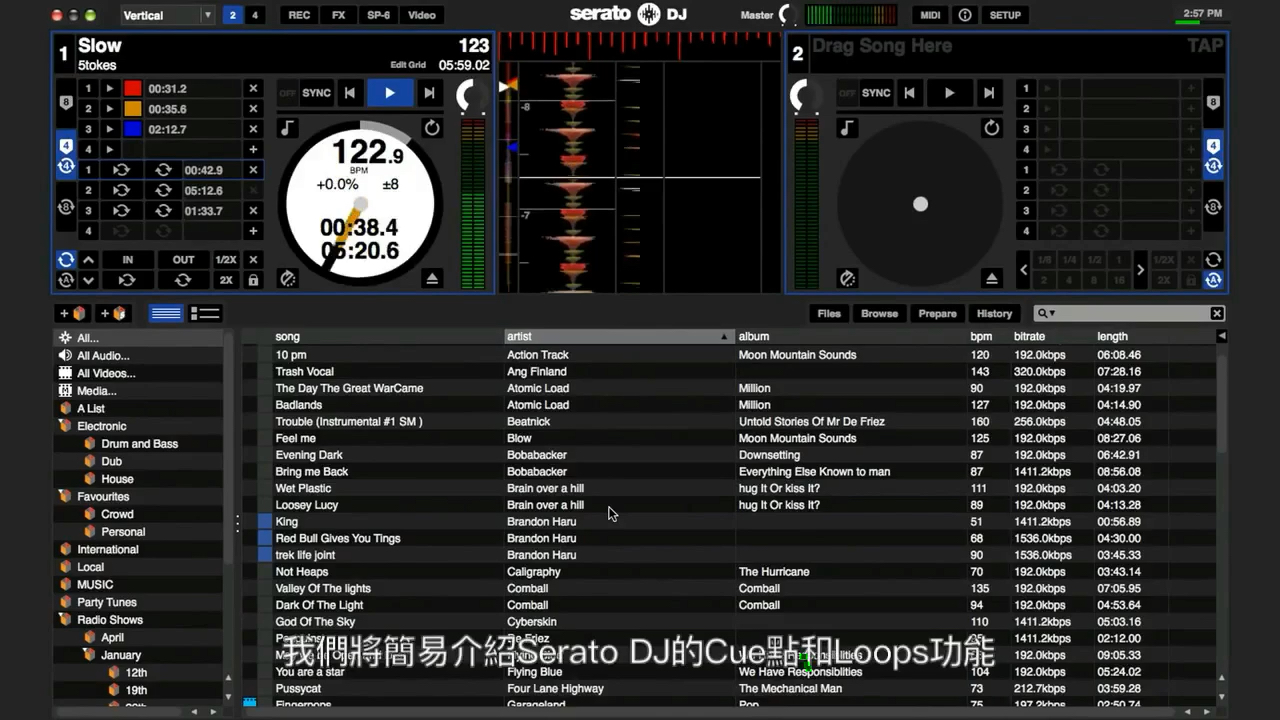This screenshot has width=1280, height=720.
Task: Delete saved loop at 01:33.7
Action: (253, 211)
